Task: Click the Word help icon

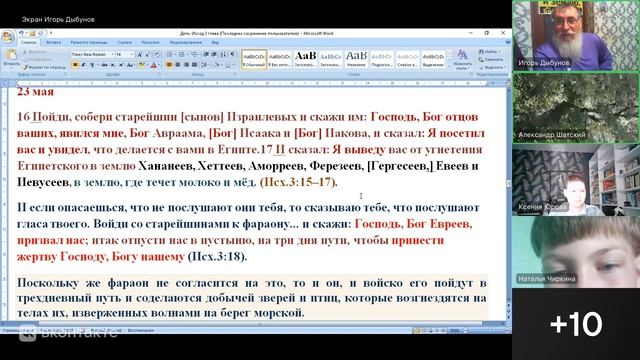Action: (x=507, y=42)
